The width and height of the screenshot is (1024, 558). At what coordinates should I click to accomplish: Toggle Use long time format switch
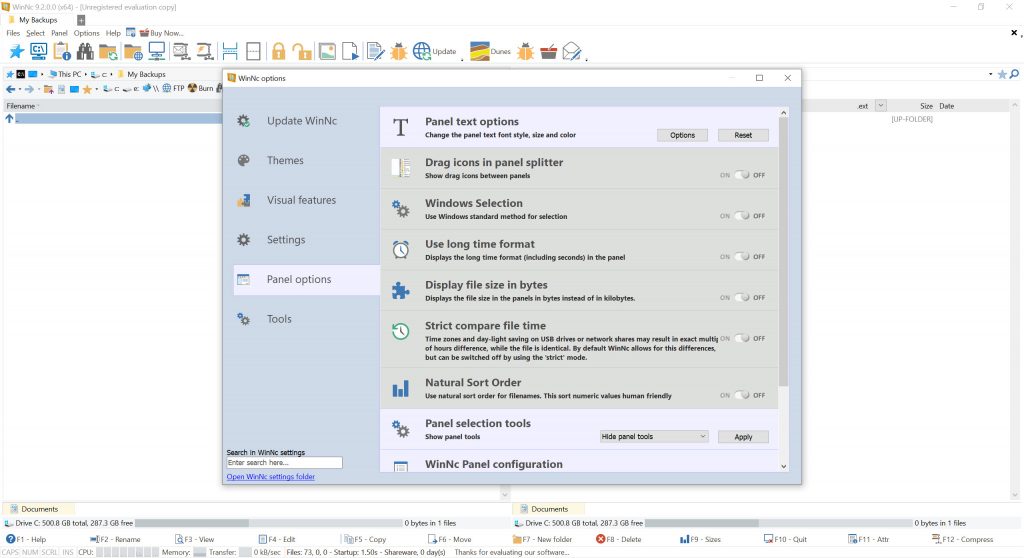coord(743,257)
